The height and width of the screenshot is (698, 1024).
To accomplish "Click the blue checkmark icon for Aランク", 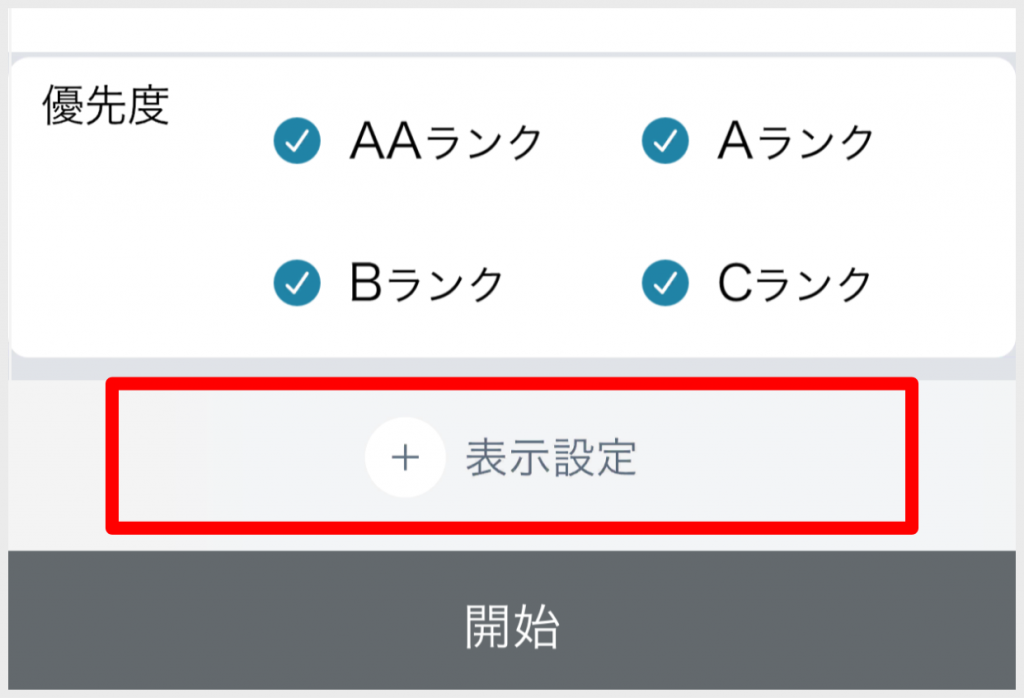I will (664, 142).
